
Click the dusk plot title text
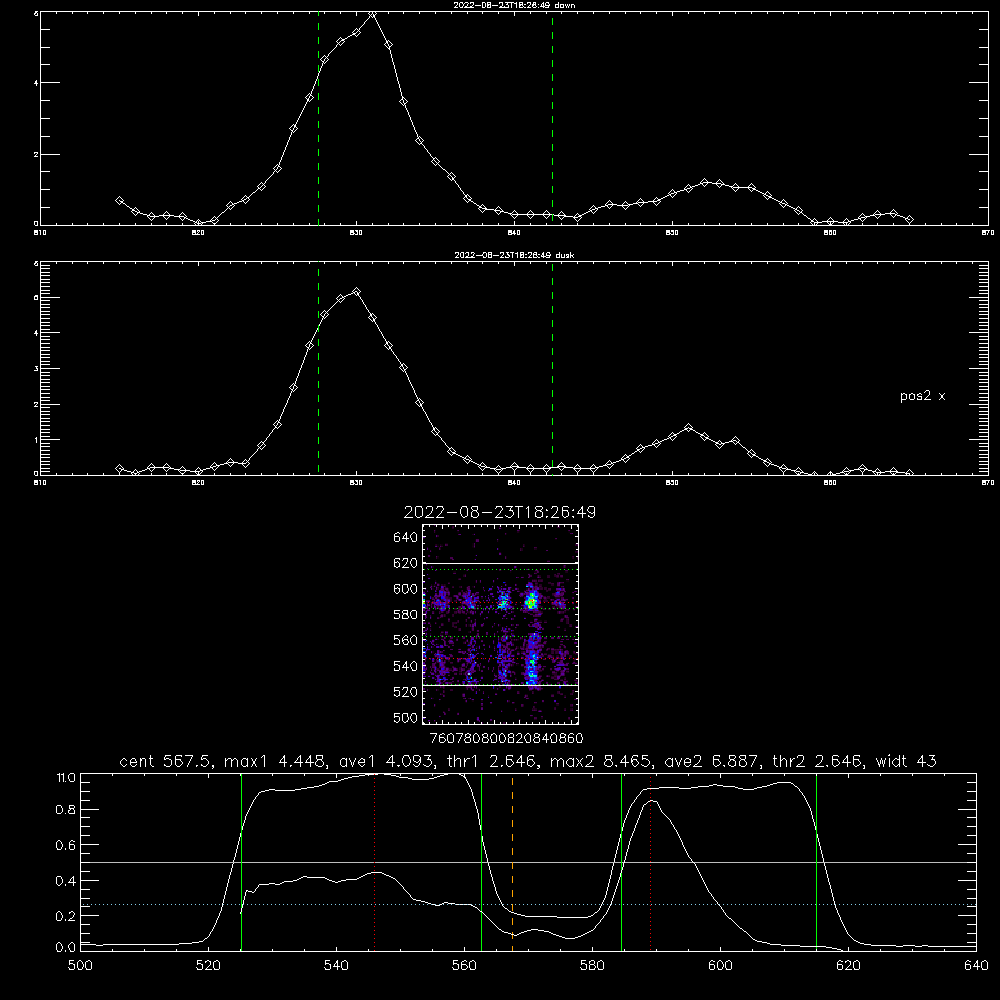pyautogui.click(x=514, y=255)
